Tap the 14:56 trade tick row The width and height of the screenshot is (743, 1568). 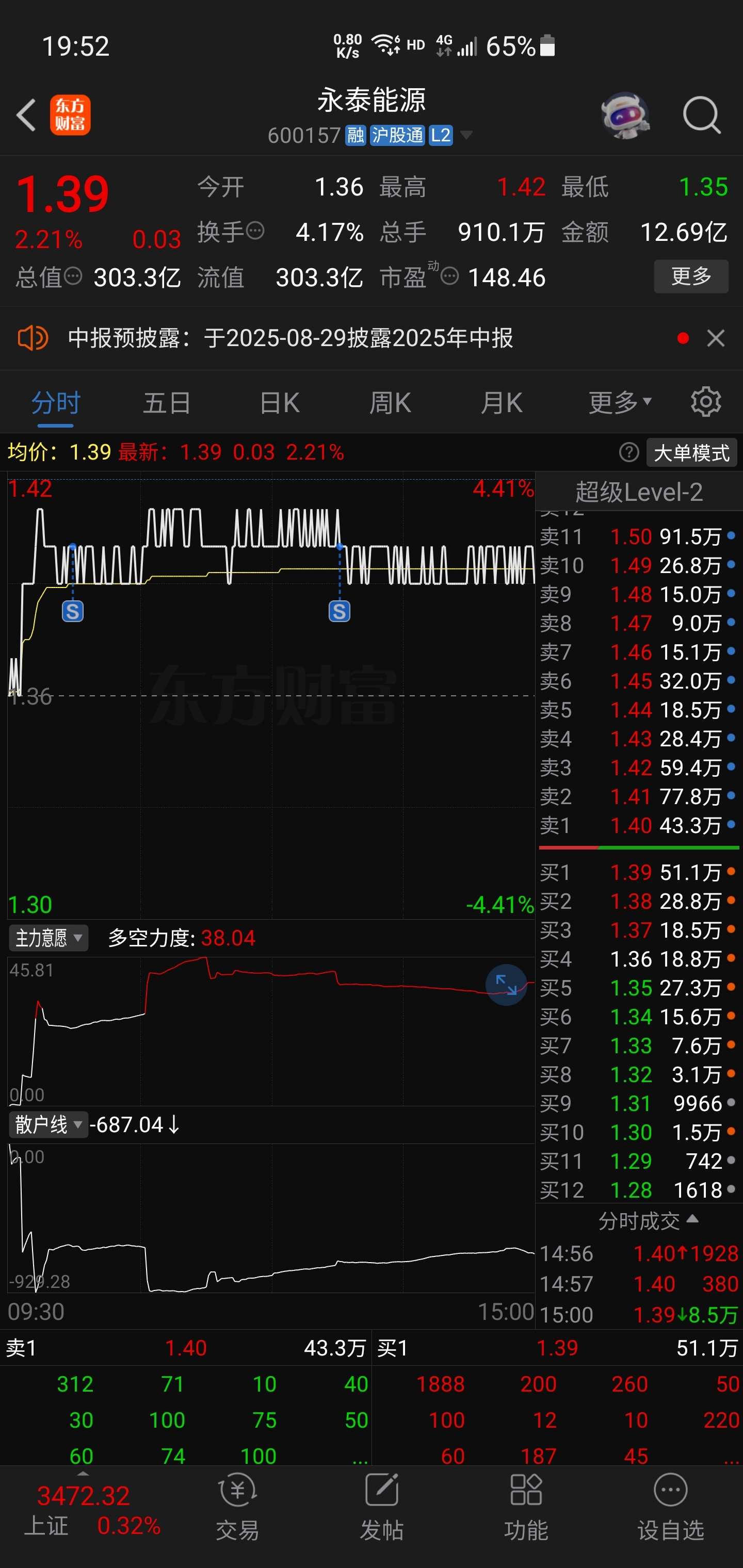pyautogui.click(x=639, y=1253)
